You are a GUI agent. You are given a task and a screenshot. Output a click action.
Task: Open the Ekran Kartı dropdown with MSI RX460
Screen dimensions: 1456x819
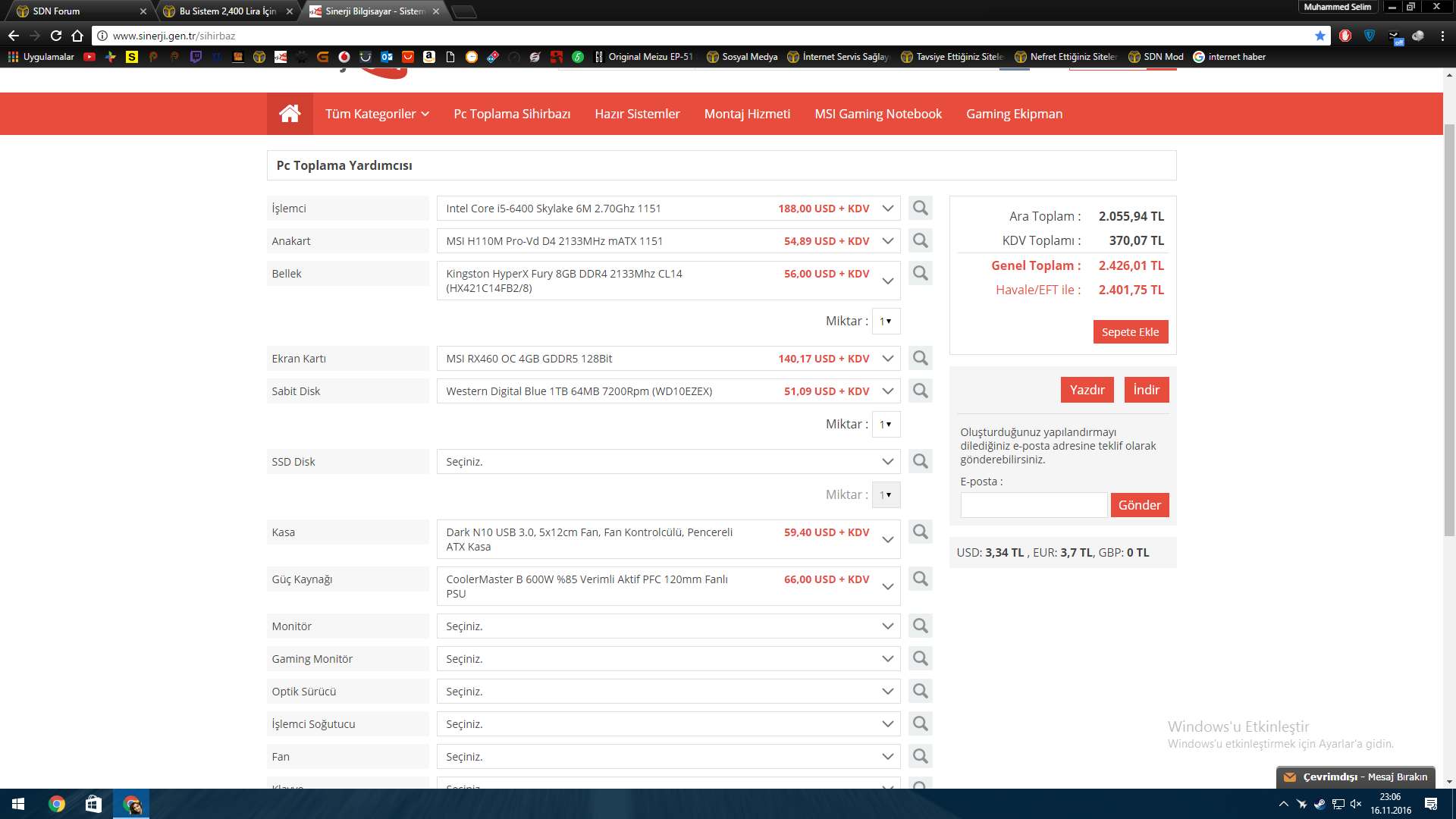pos(668,359)
